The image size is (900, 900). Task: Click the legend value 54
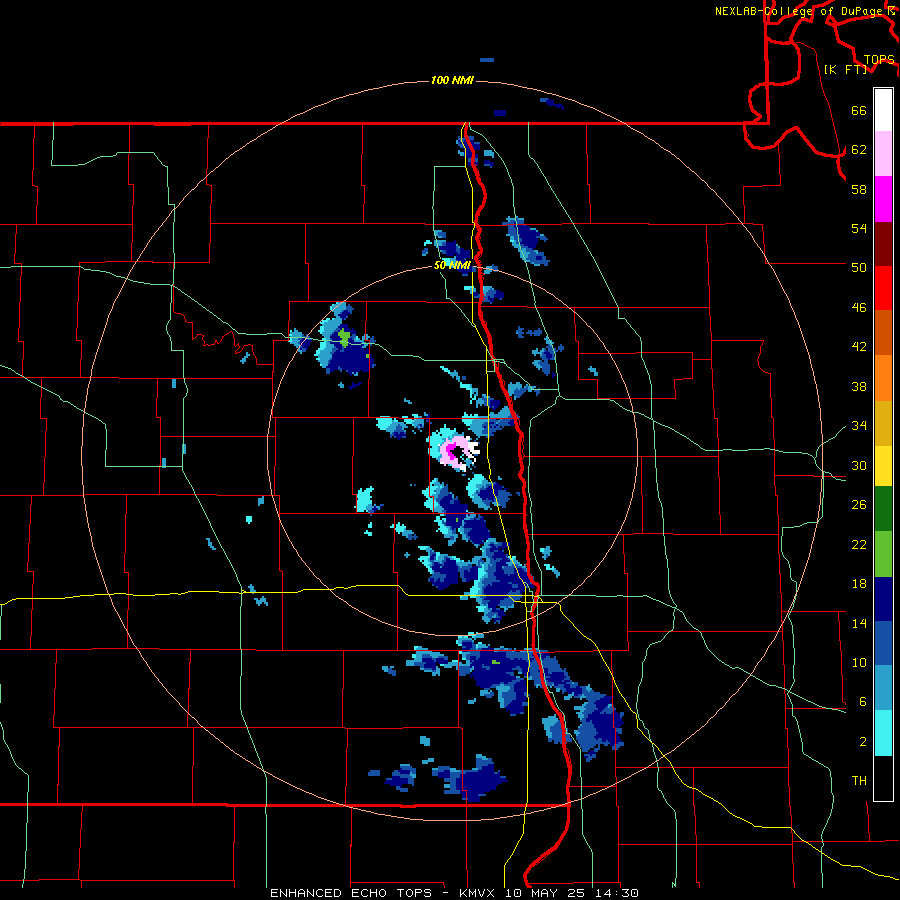tap(859, 228)
